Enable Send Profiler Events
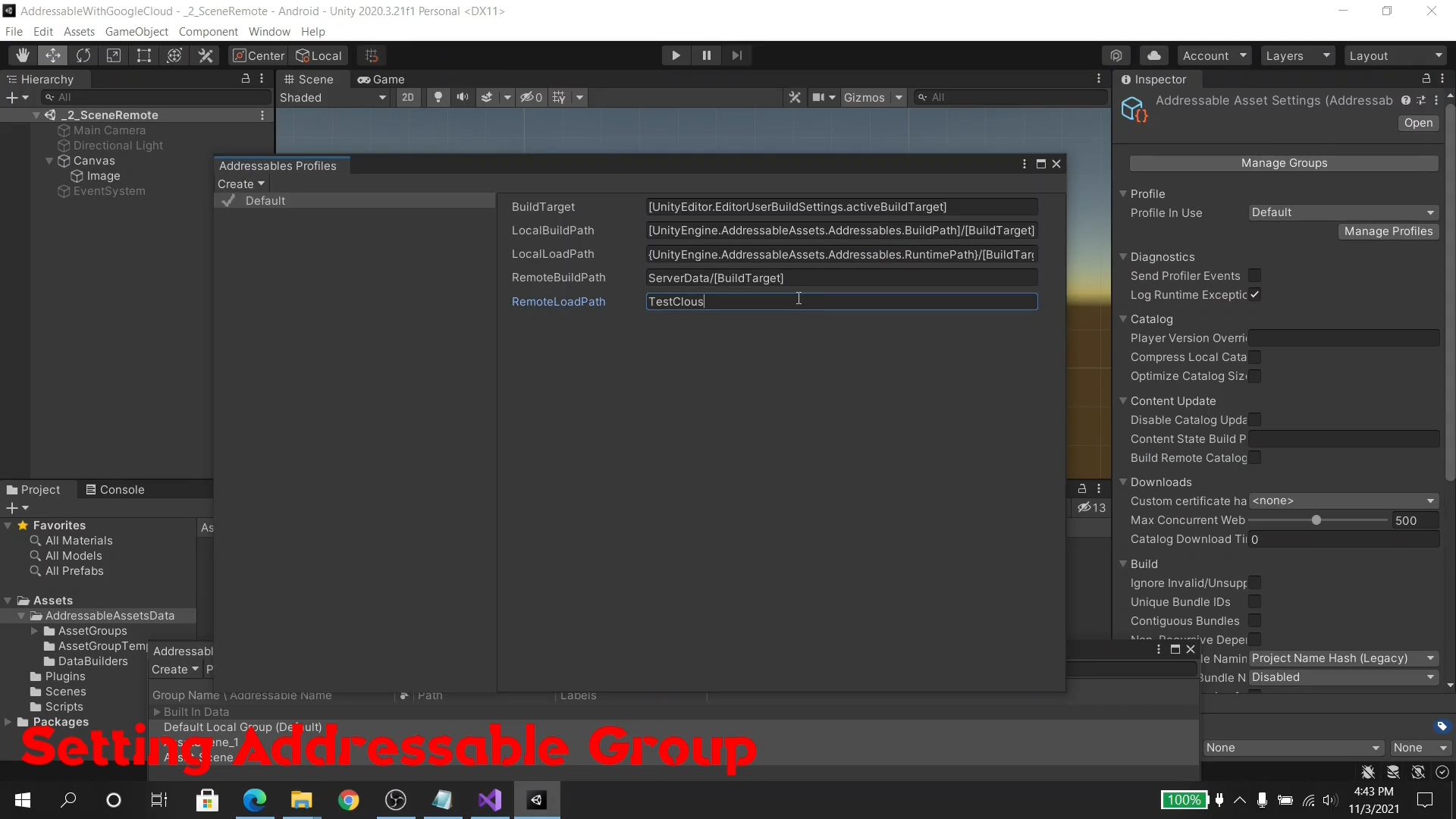Viewport: 1456px width, 819px height. pos(1257,275)
